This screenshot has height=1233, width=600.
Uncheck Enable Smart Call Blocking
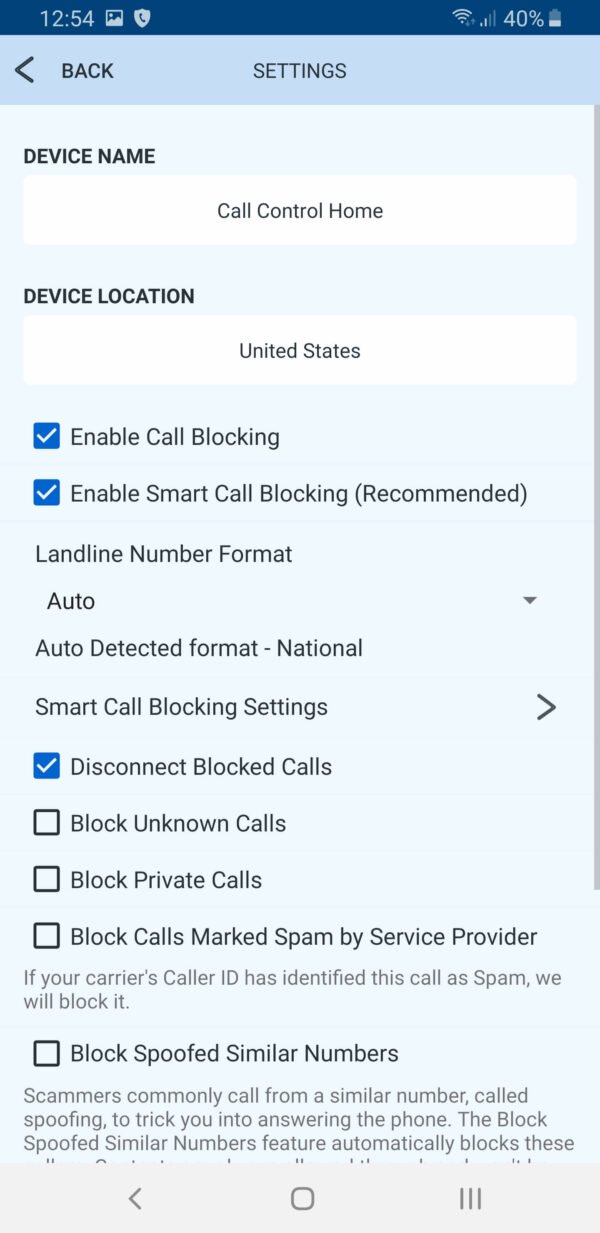[46, 493]
